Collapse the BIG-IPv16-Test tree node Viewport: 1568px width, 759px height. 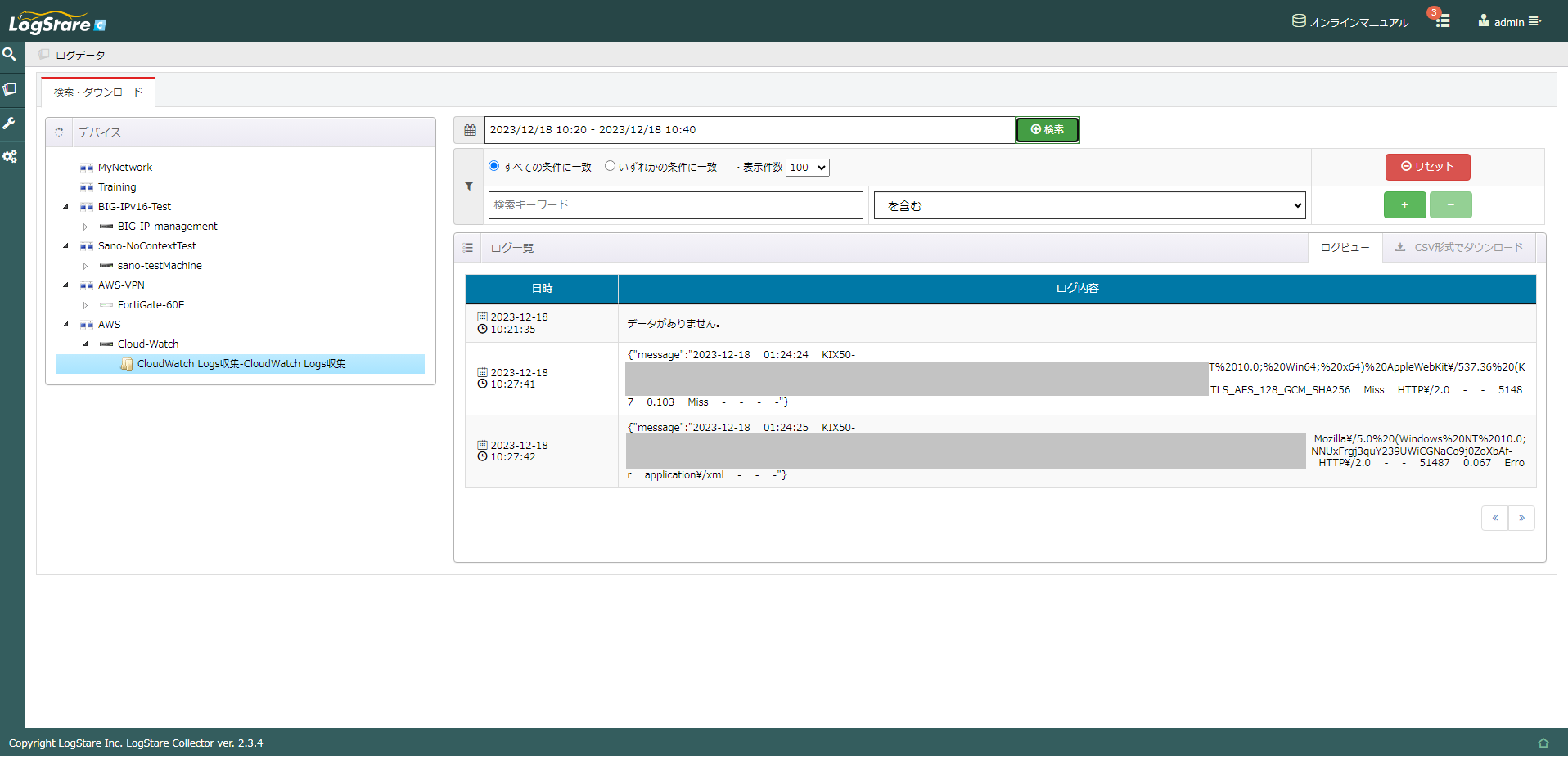tap(66, 207)
